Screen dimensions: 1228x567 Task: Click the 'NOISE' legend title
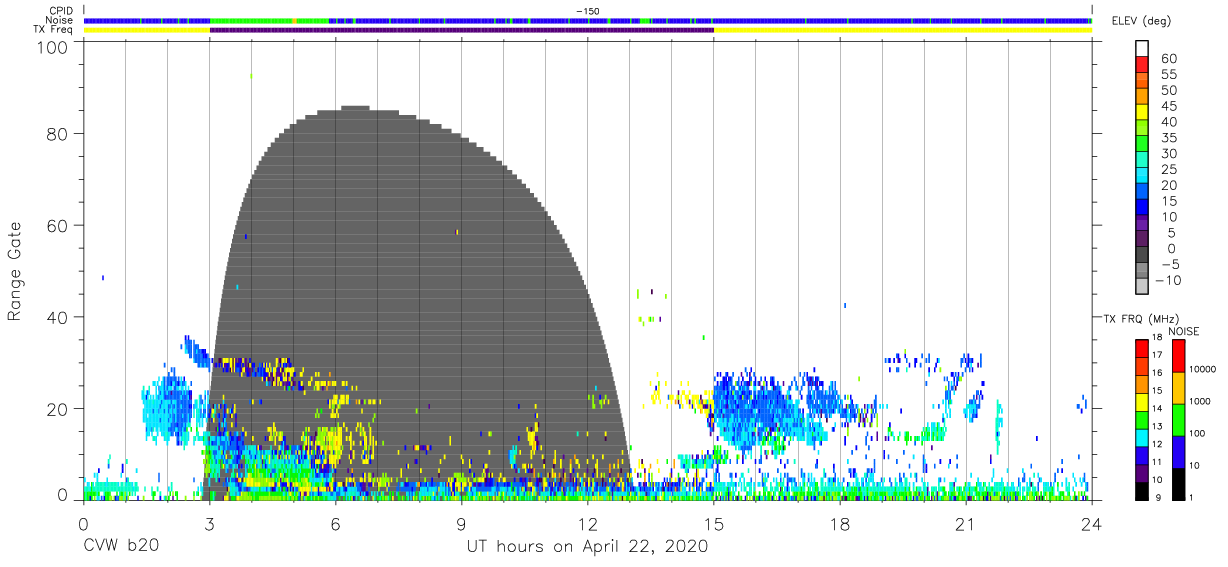coord(1183,330)
